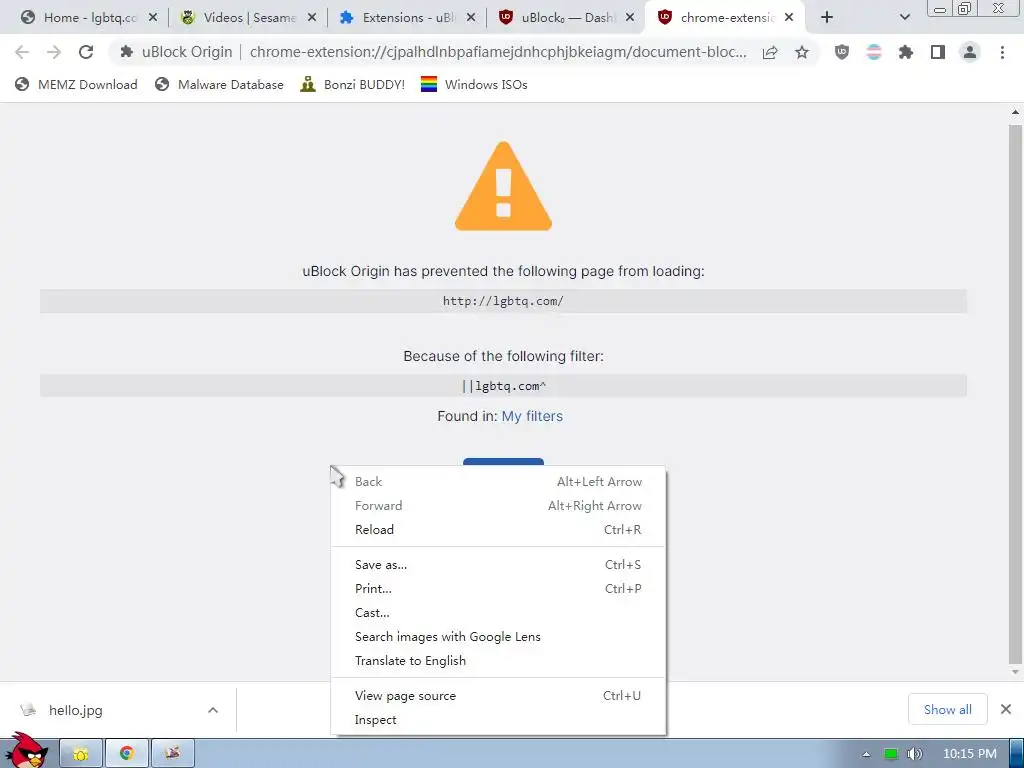This screenshot has width=1024, height=768.
Task: Open the Malware Database bookmark
Action: pyautogui.click(x=219, y=85)
